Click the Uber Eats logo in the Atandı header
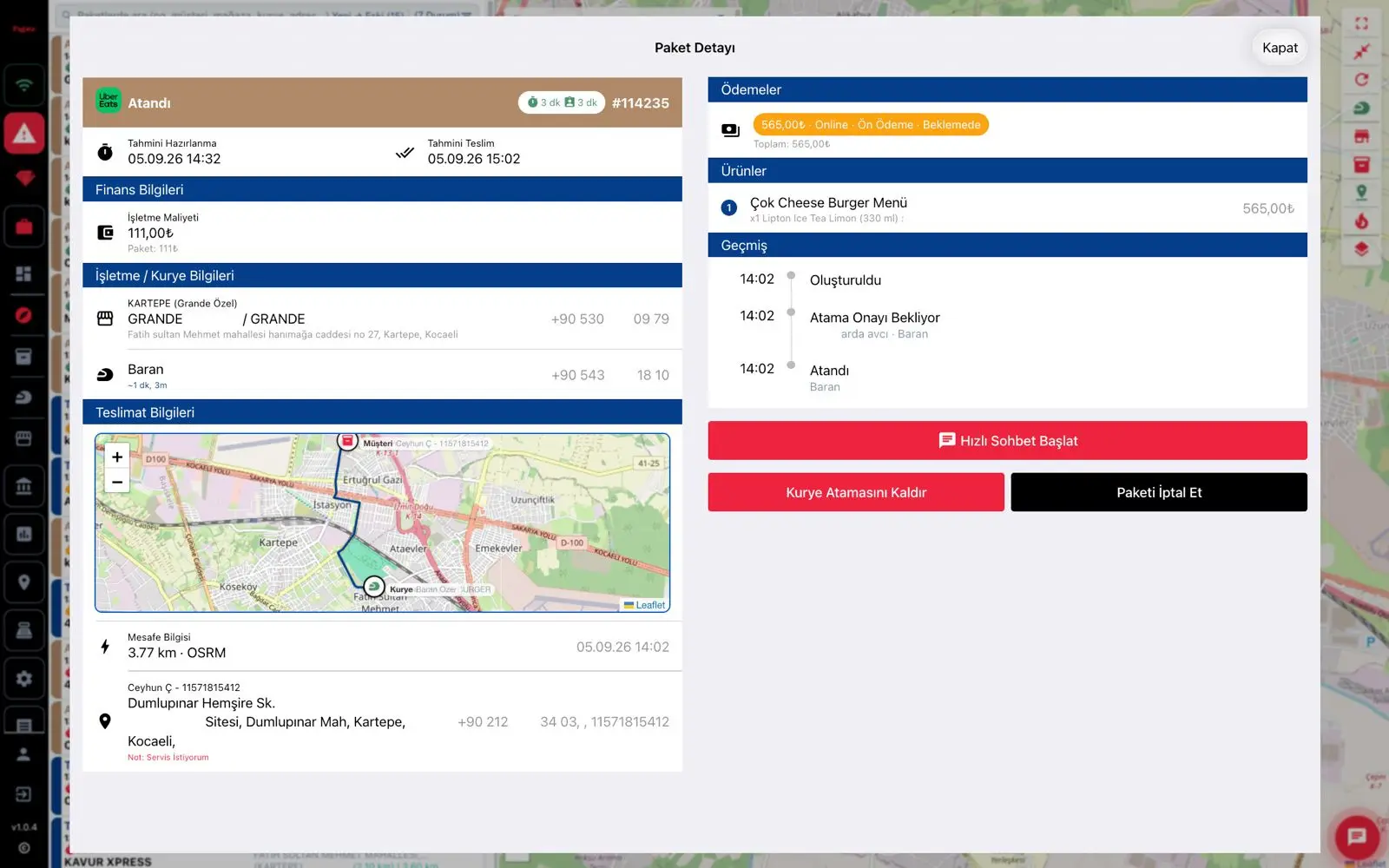 coord(108,101)
